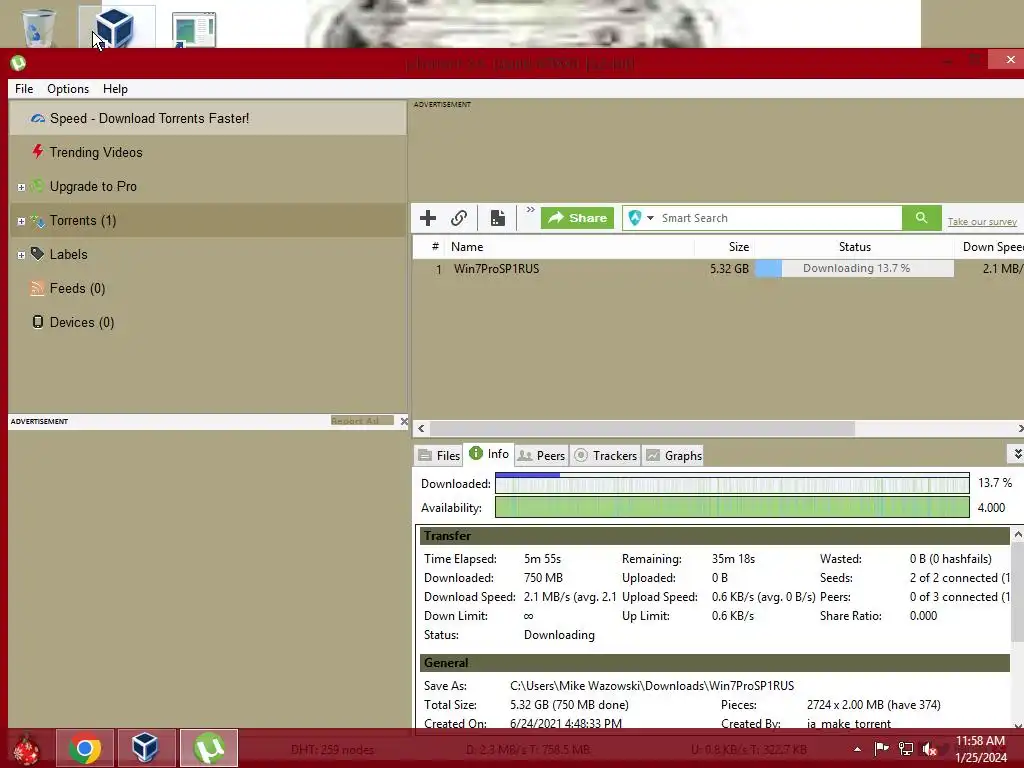Click the Add Torrent plus icon
This screenshot has height=768, width=1024.
[x=428, y=217]
